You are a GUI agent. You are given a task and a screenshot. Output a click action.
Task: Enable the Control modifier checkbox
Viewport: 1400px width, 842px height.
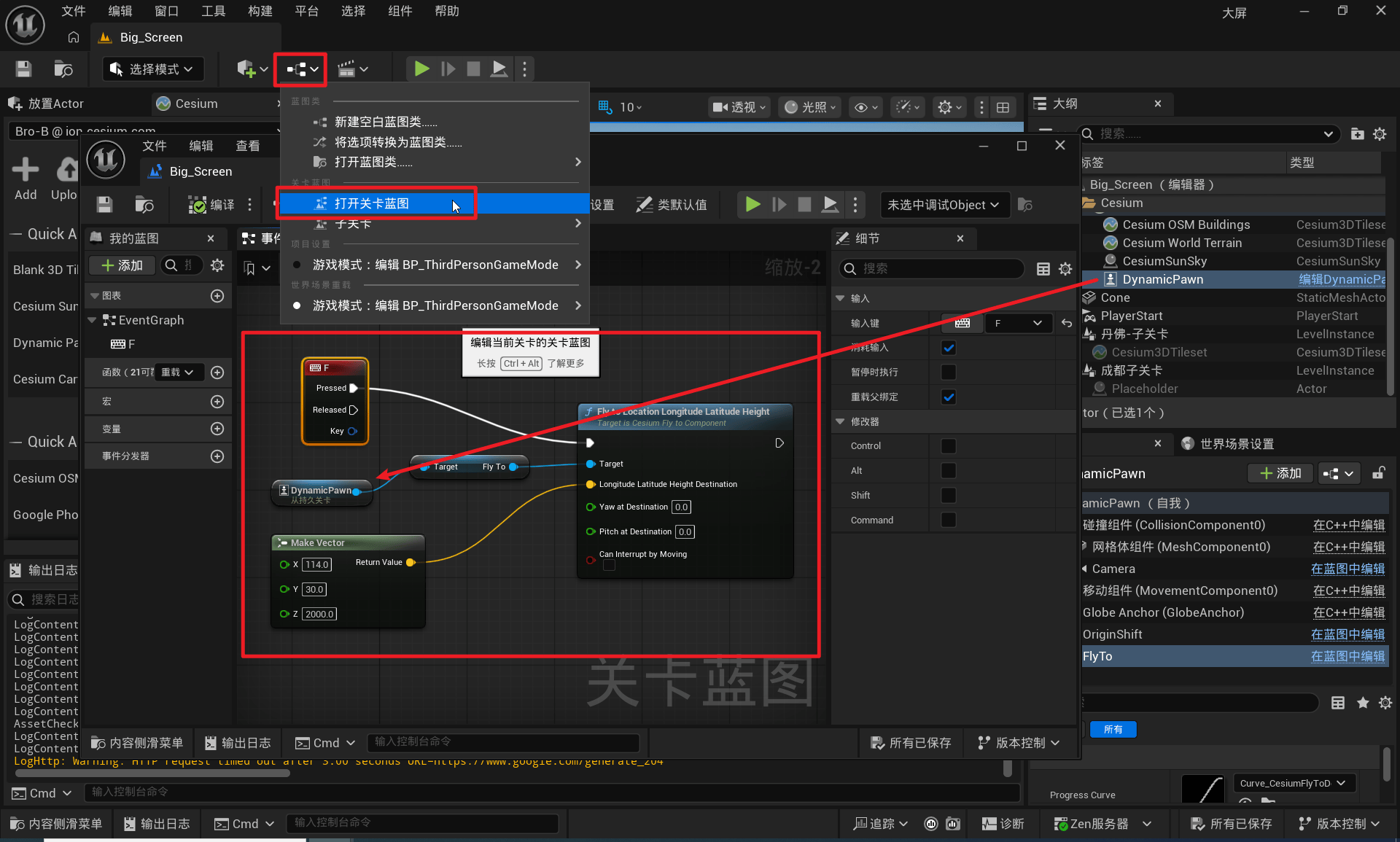point(949,446)
